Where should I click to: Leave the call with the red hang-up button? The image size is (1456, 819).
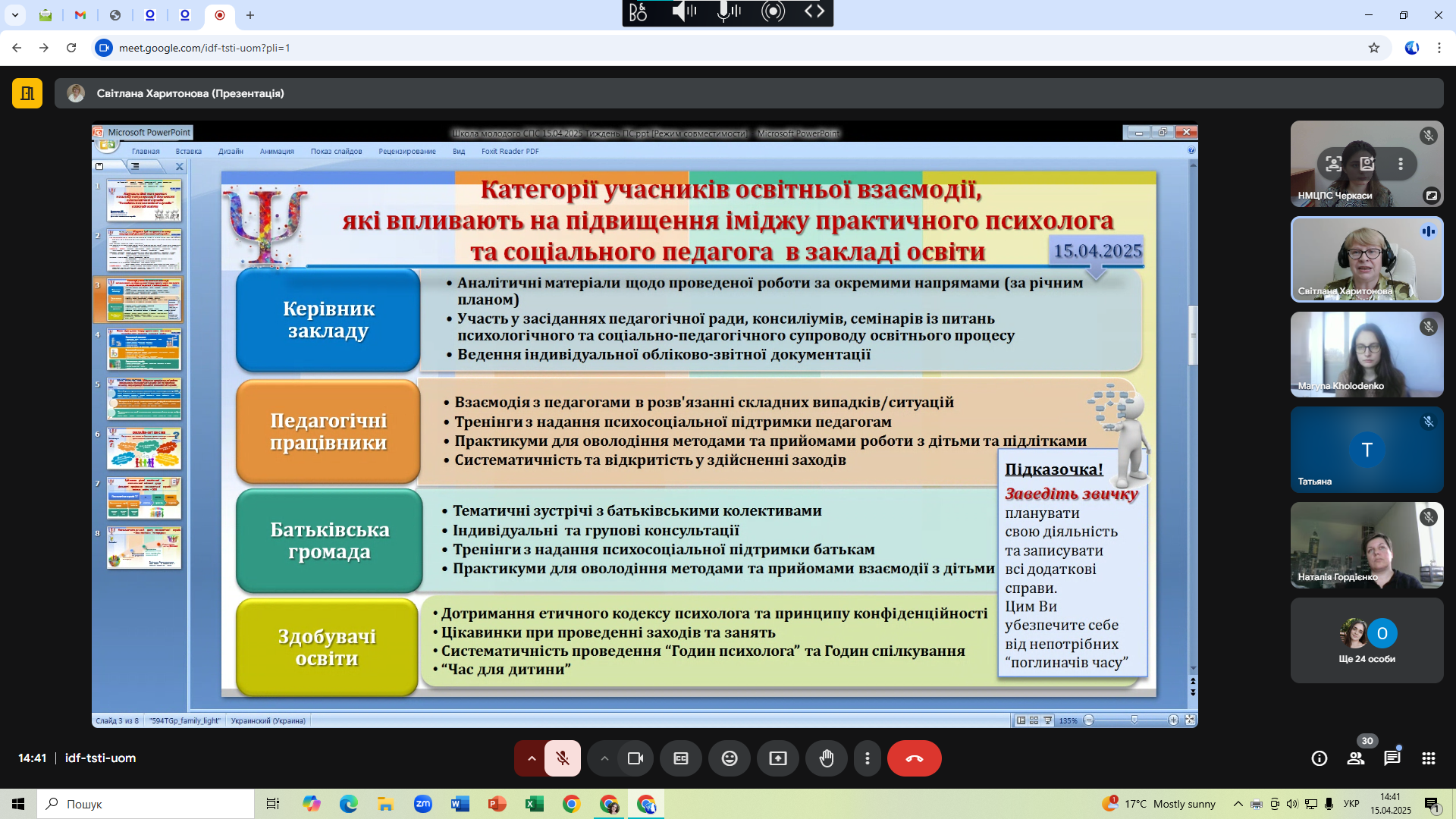pos(915,758)
